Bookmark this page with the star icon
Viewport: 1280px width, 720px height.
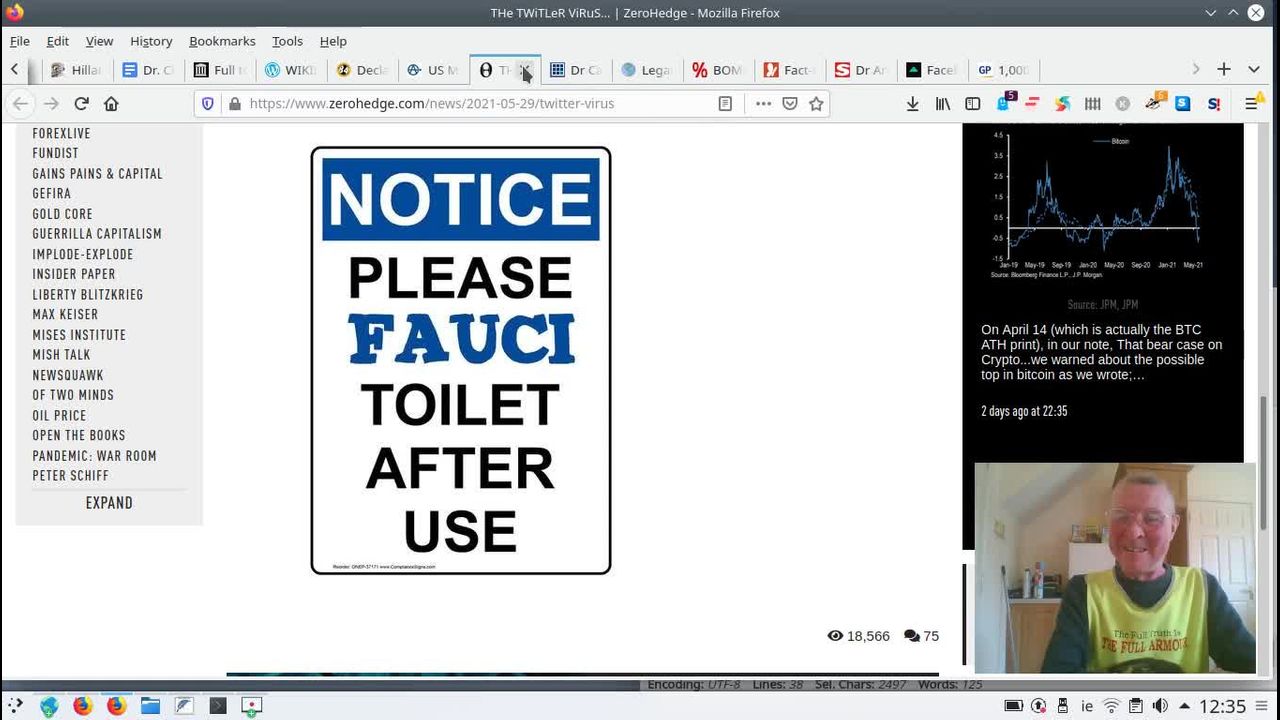pyautogui.click(x=816, y=103)
